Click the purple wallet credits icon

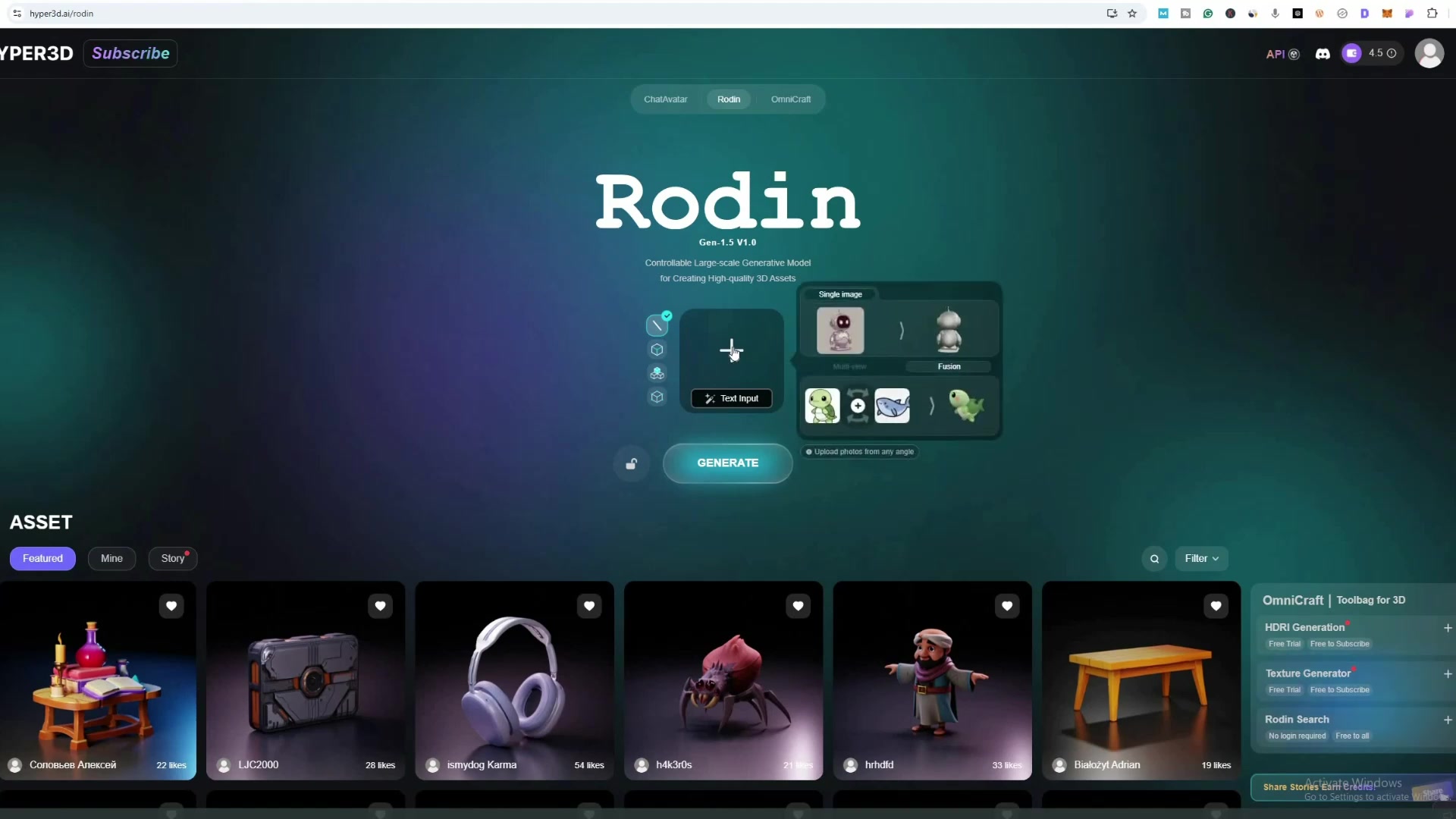1351,53
